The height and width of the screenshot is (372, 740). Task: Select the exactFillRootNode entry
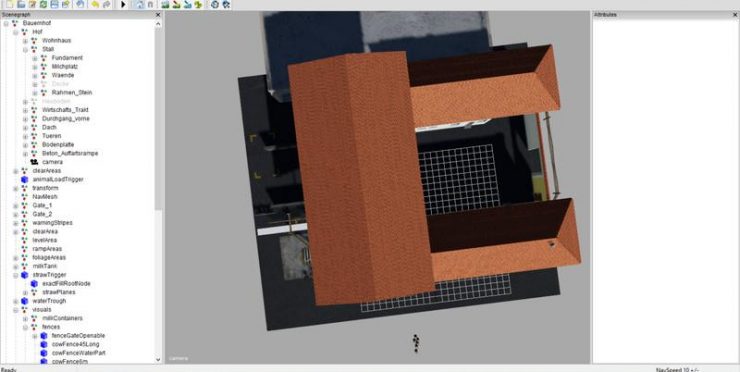click(x=67, y=284)
